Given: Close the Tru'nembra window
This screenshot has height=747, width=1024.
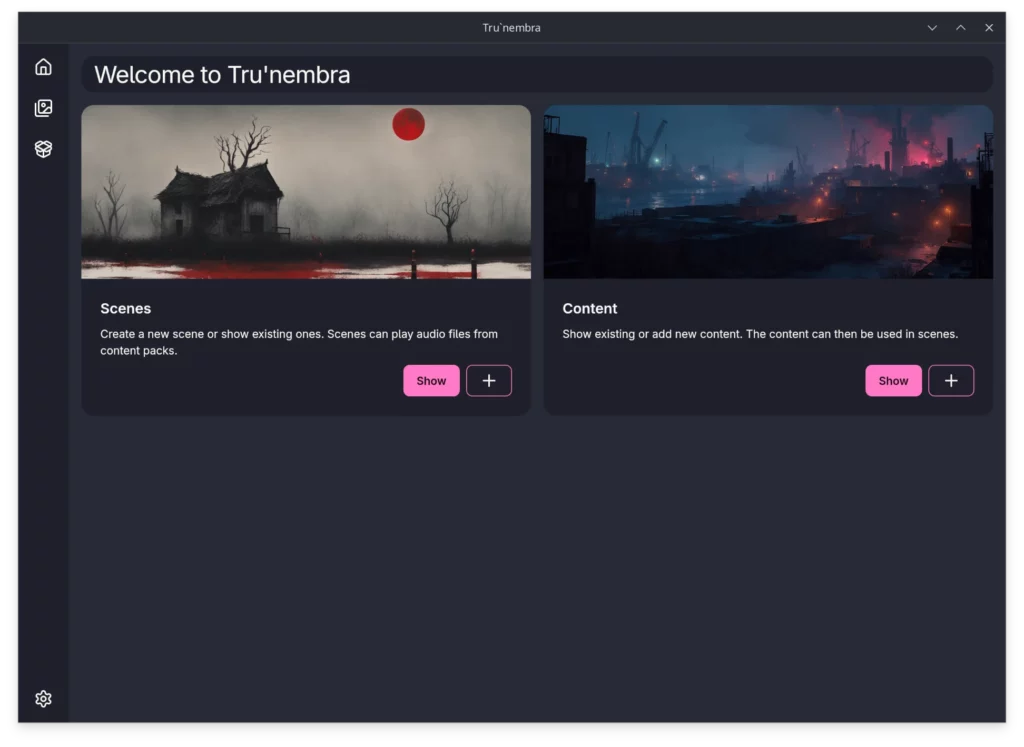Looking at the screenshot, I should coord(989,28).
